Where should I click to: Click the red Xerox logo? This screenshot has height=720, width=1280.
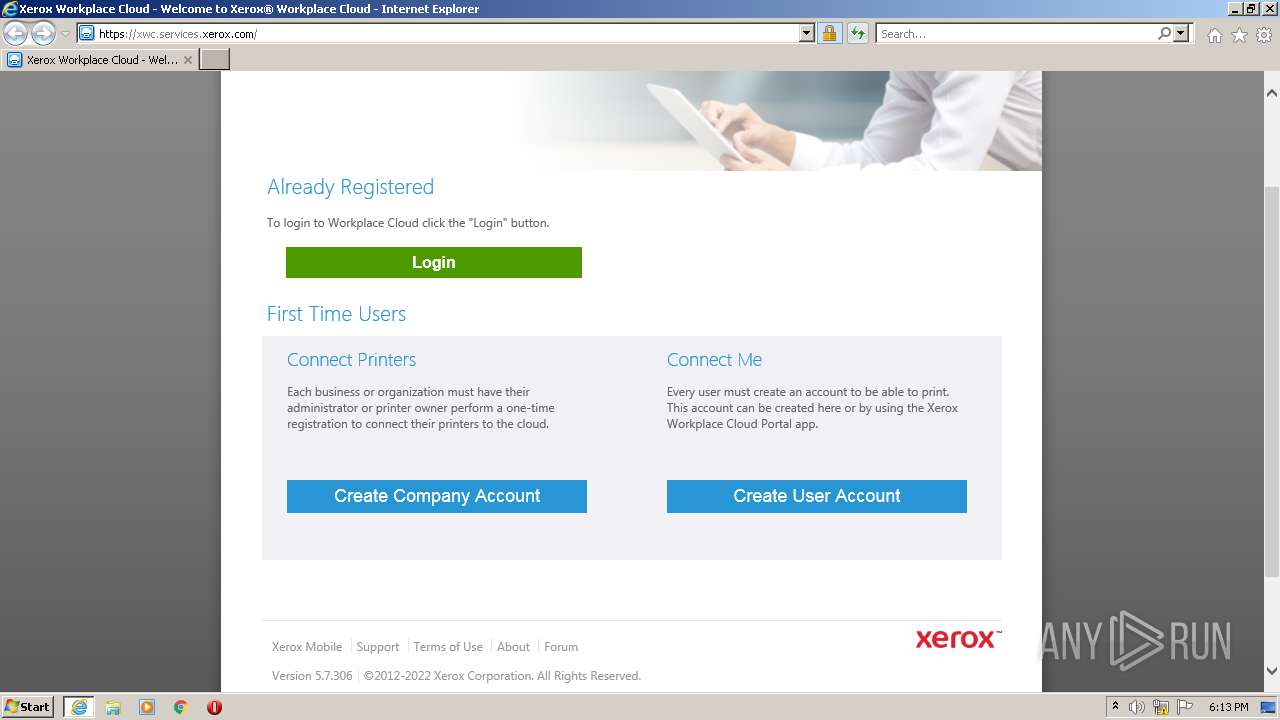[x=958, y=639]
